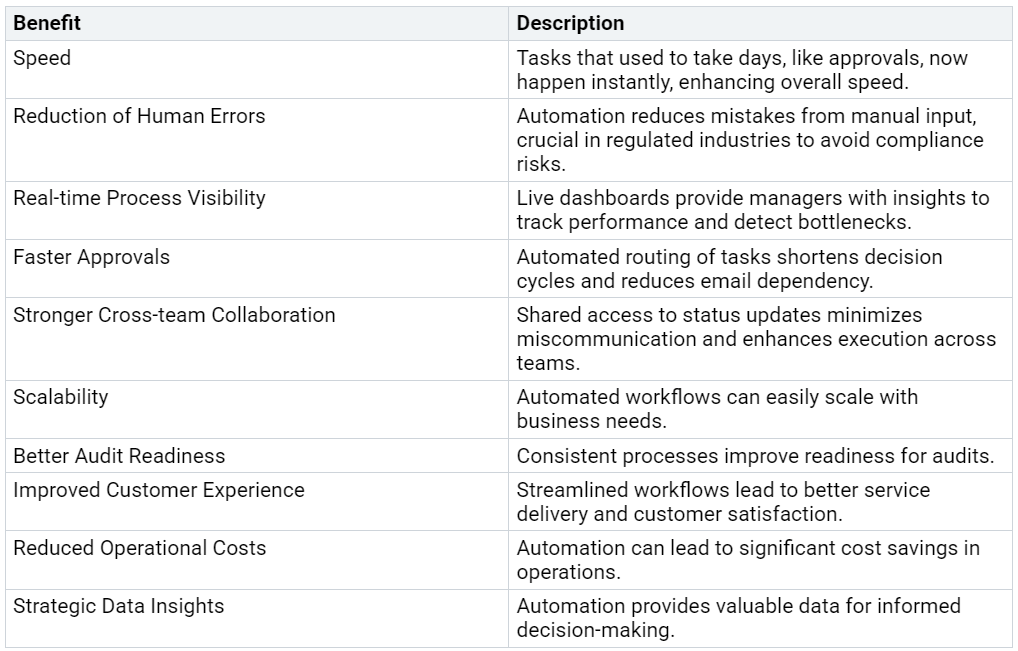Click the description about live dashboards

[x=752, y=209]
